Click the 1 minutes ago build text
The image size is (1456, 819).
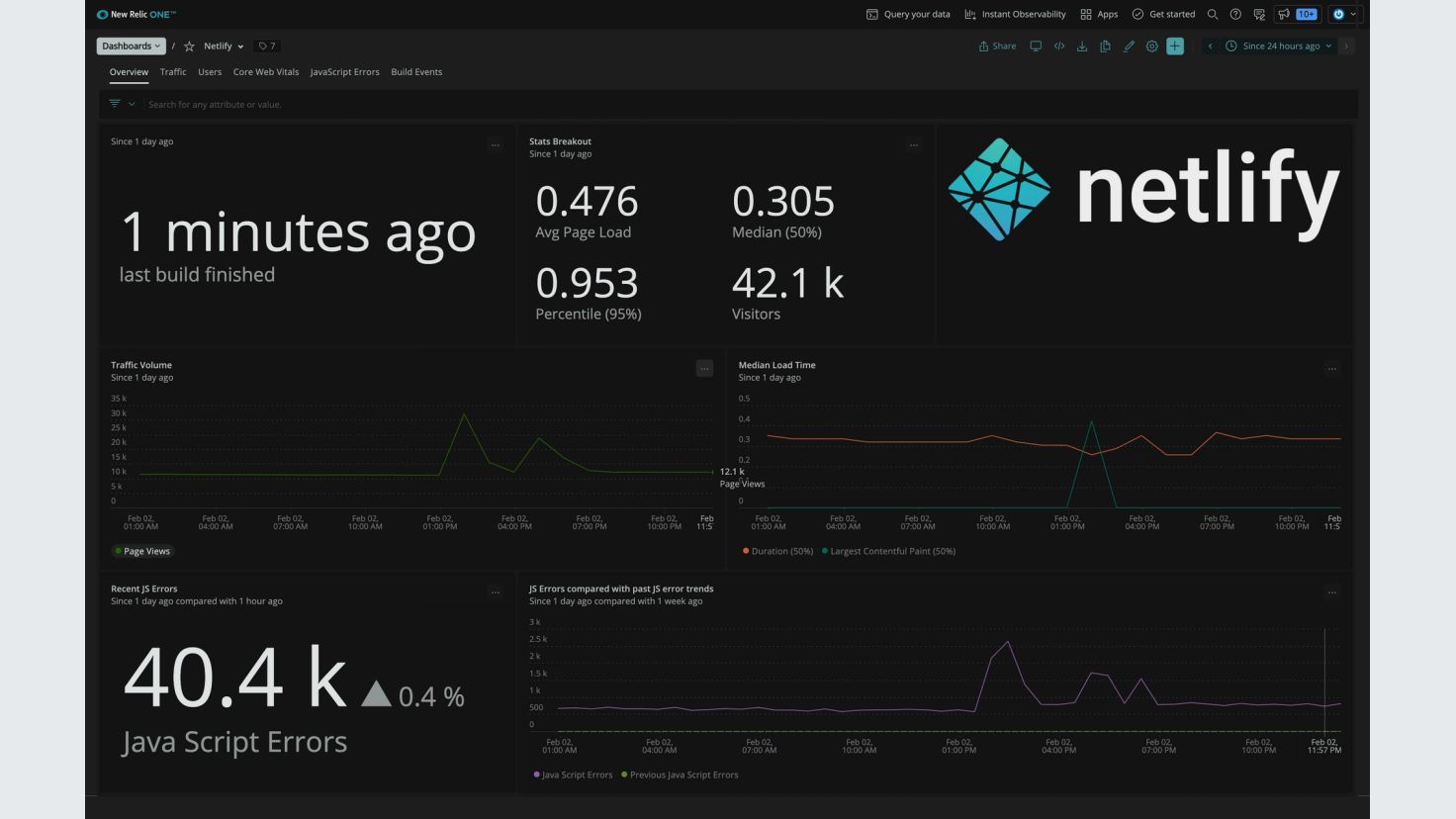pos(298,231)
